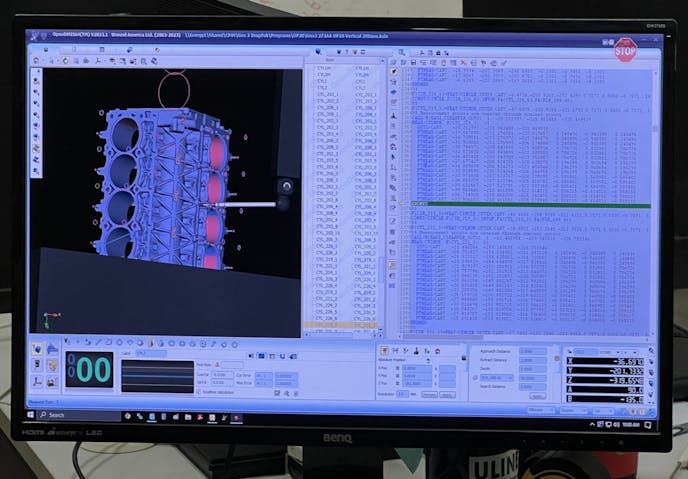Viewport: 688px width, 479px height.
Task: Click the button under Search Distance field
Action: (537, 395)
